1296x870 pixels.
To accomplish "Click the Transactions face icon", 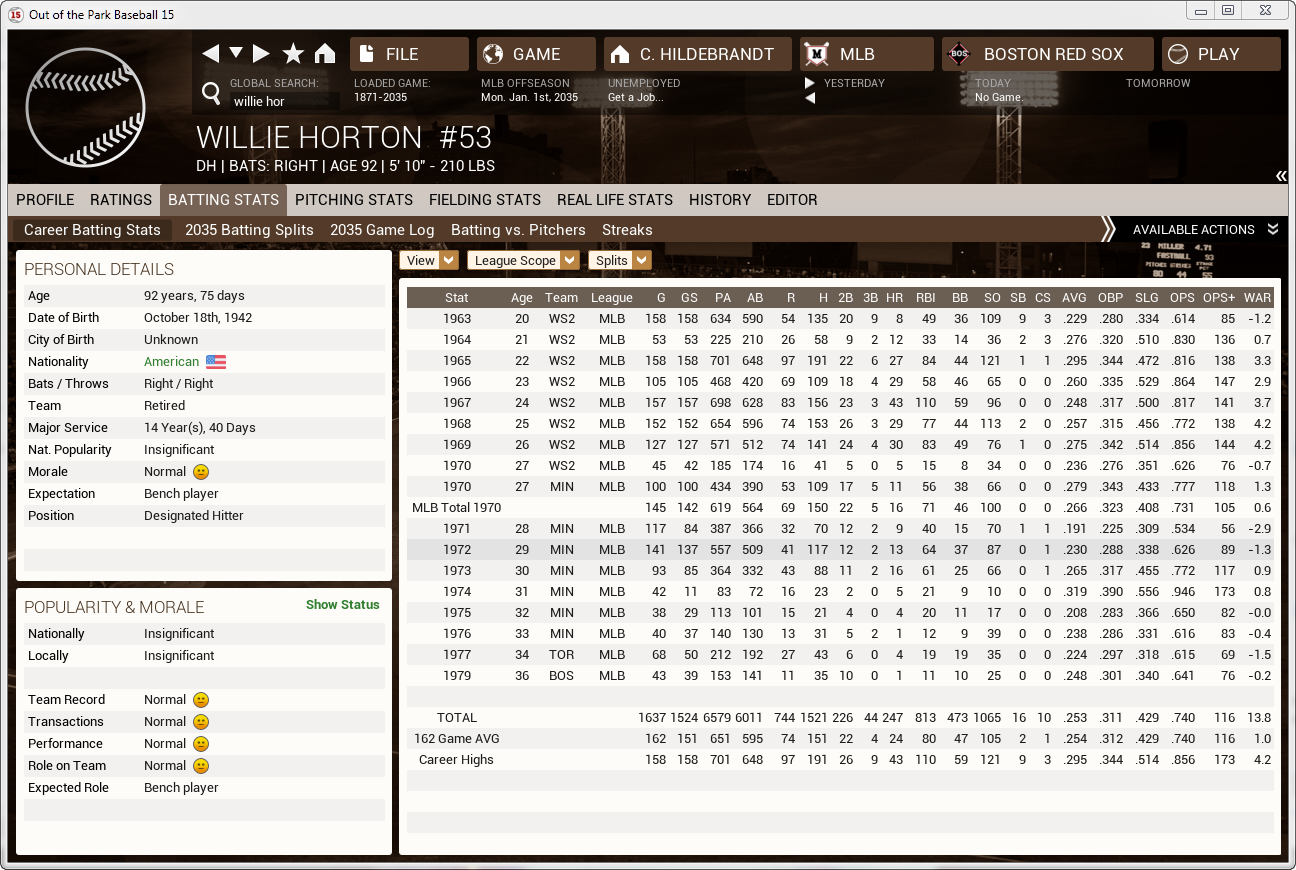I will [x=200, y=722].
